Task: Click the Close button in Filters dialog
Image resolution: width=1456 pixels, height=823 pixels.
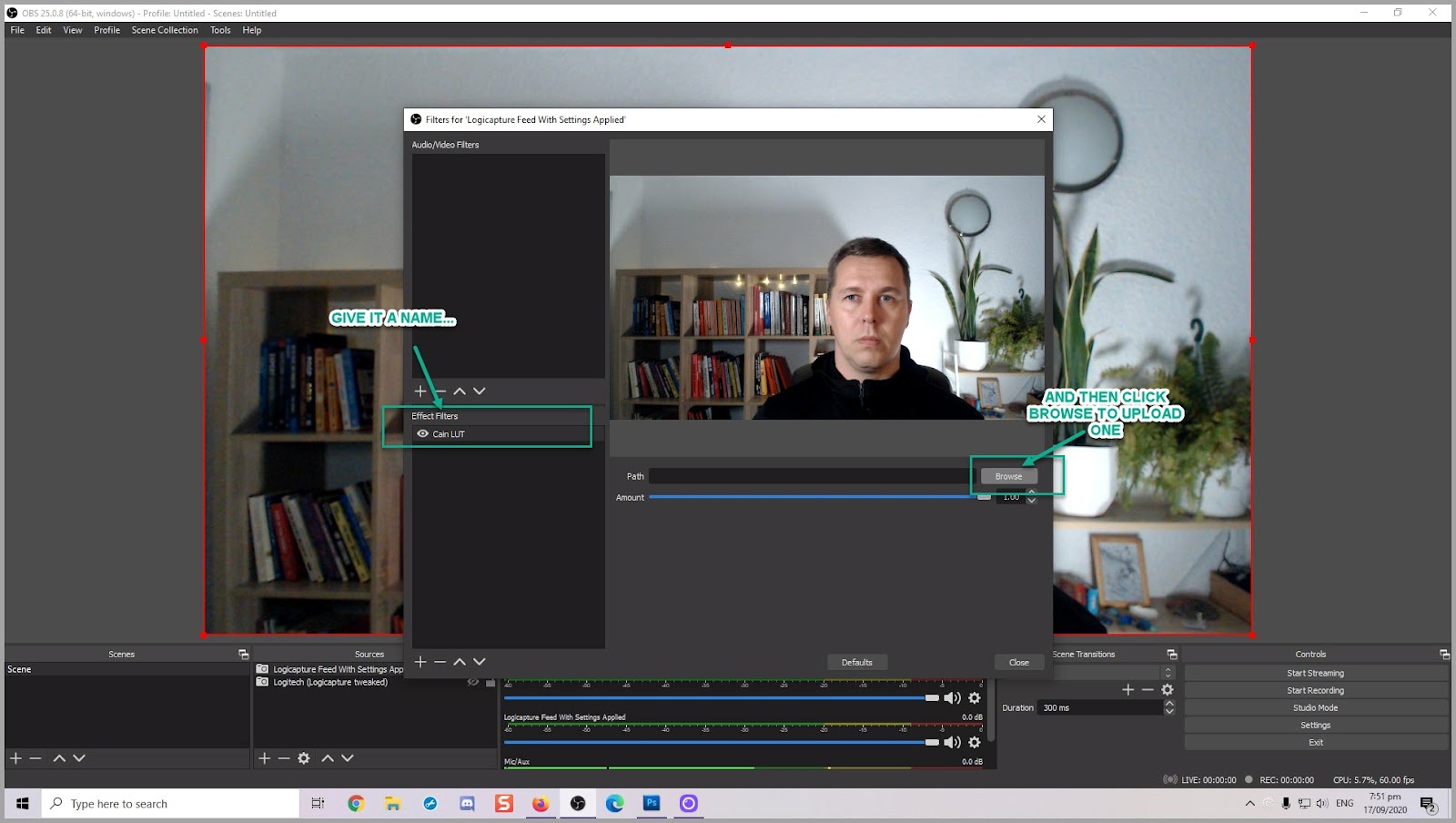Action: (x=1019, y=663)
